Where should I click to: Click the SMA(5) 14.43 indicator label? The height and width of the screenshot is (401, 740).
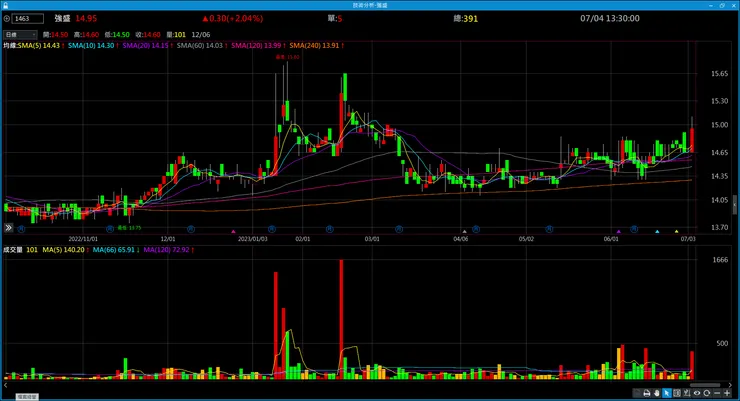41,45
